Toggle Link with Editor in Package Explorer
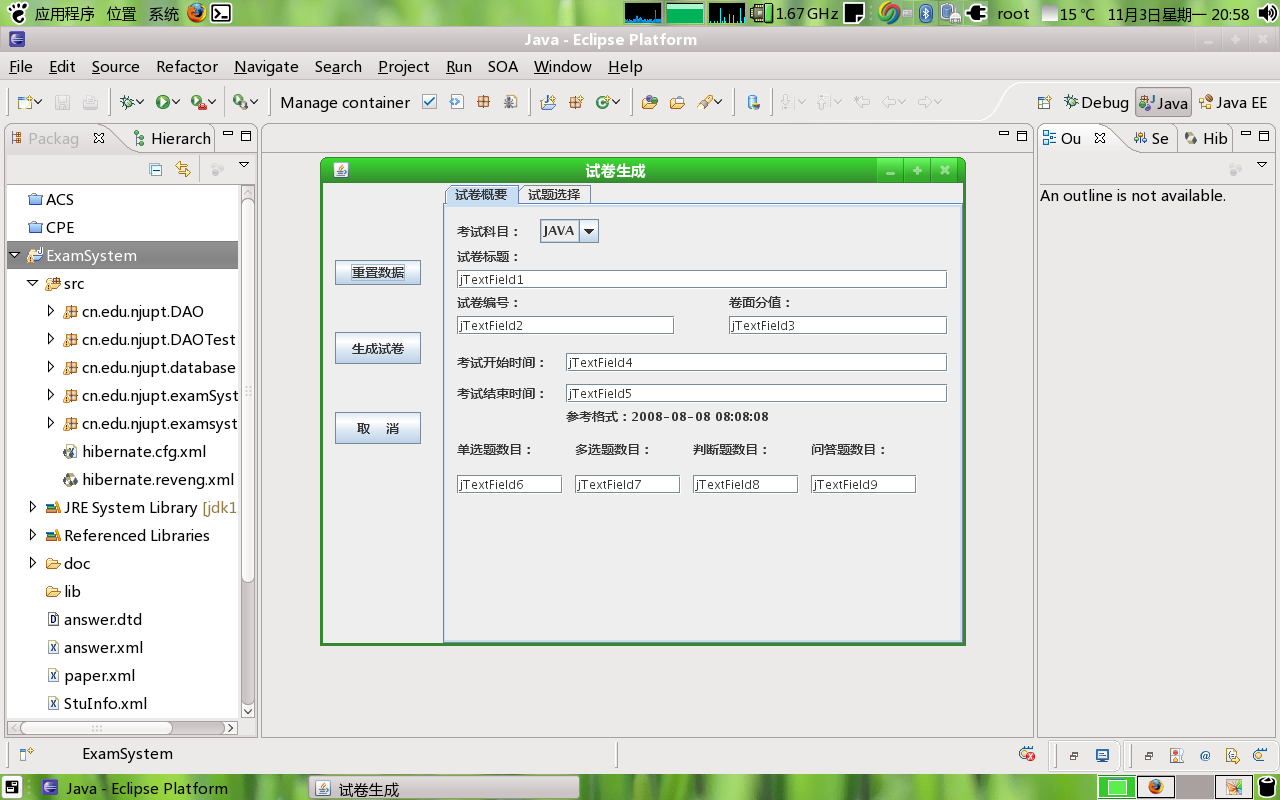Screen dimensions: 1280x800 (x=182, y=169)
